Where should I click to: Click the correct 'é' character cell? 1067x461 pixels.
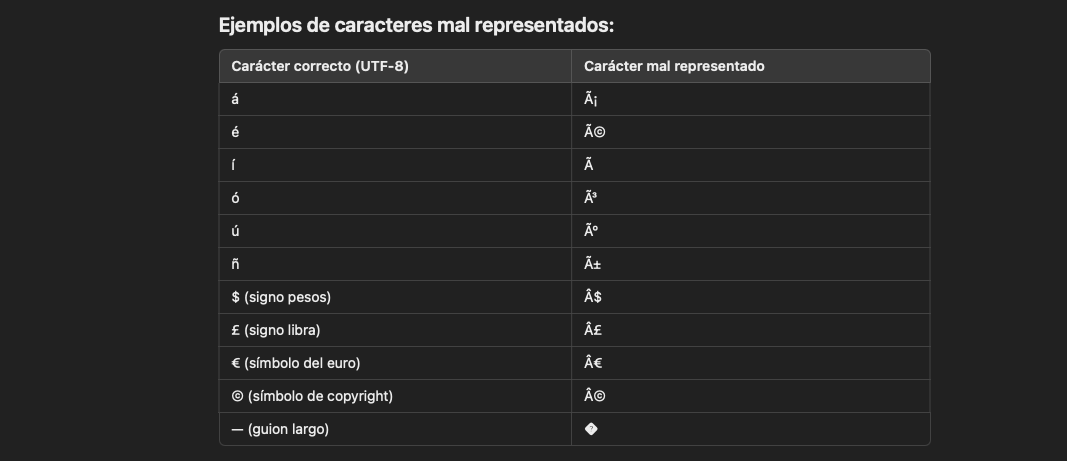coord(395,132)
